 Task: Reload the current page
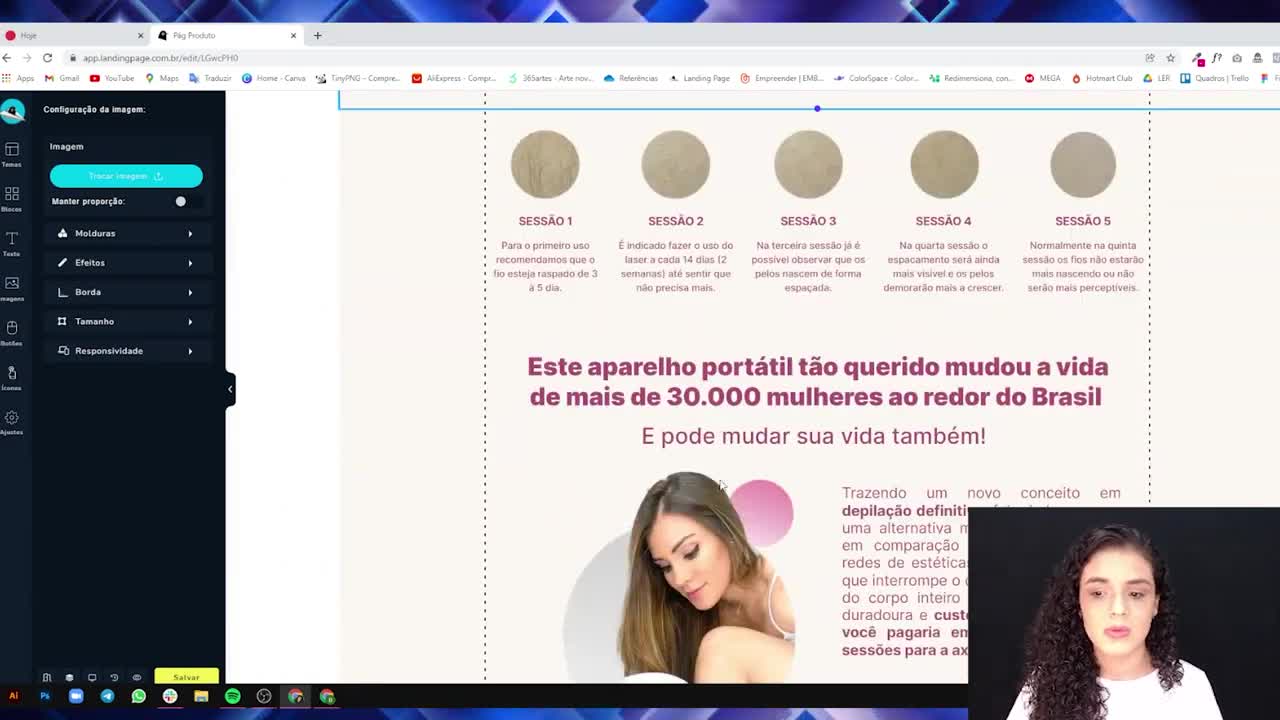pos(47,58)
